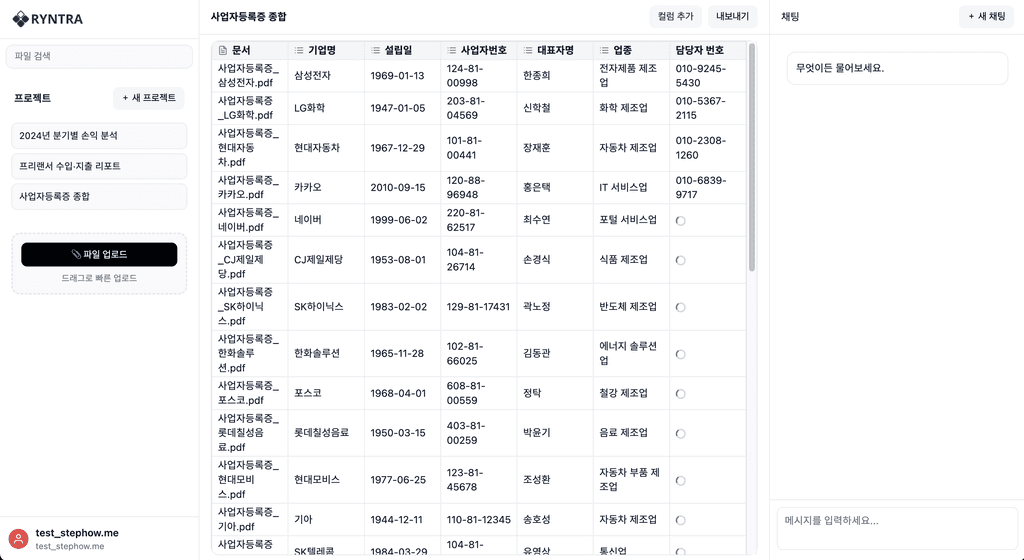Click contact number 010-9245-5430

pos(708,76)
